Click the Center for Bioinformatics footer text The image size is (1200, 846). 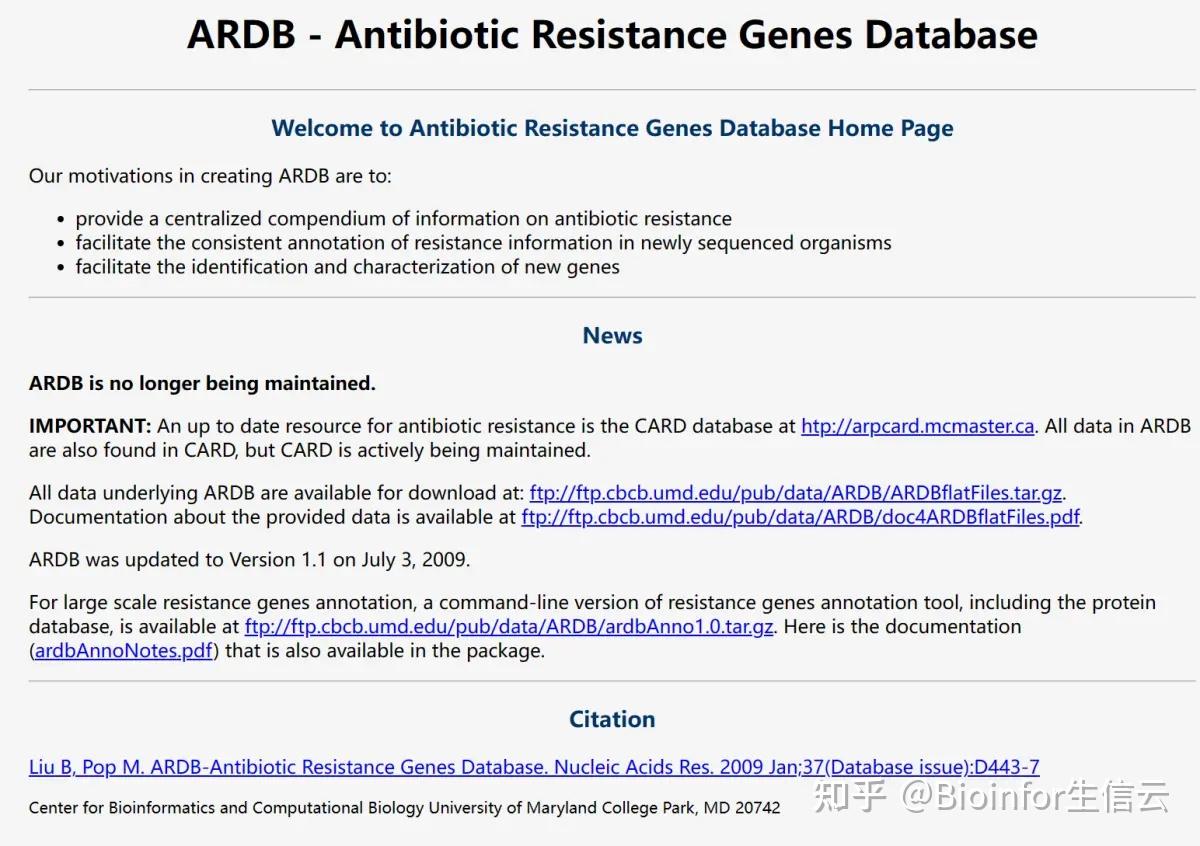tap(404, 807)
